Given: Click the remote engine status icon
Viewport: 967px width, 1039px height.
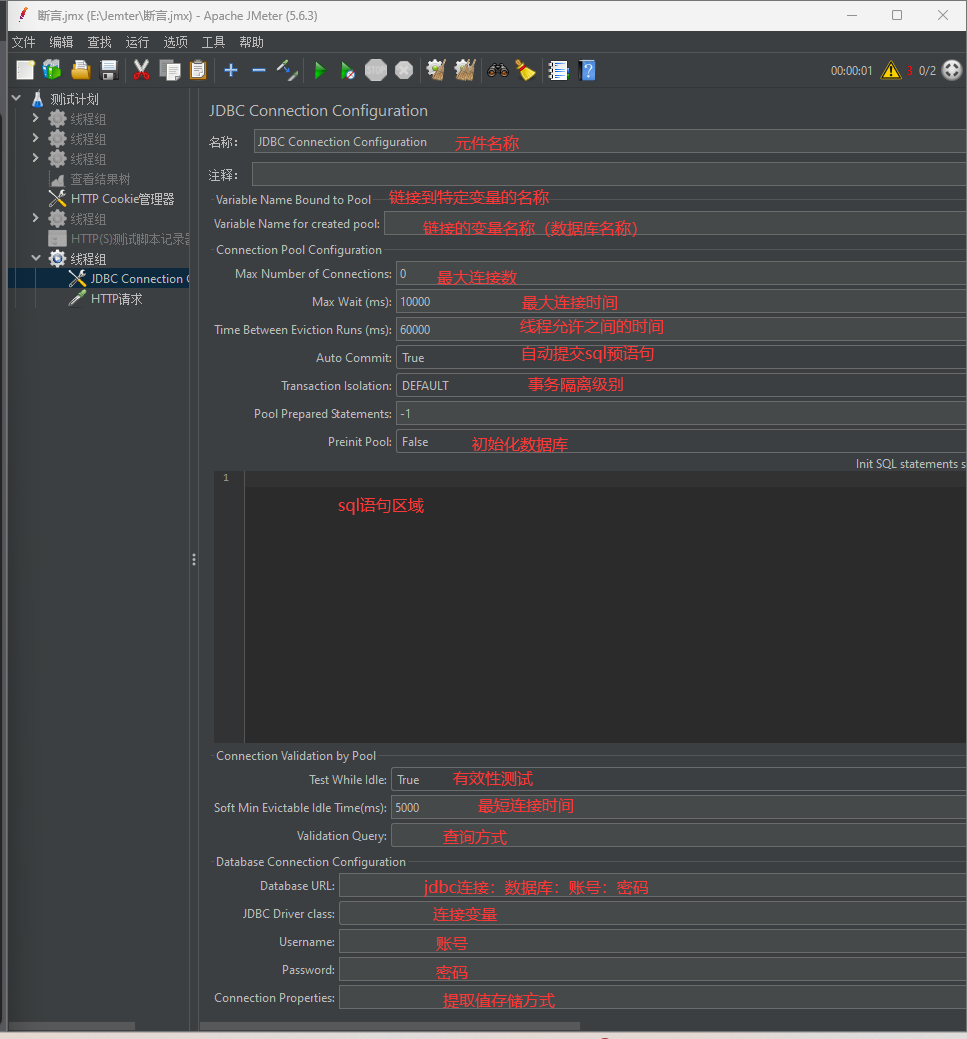Looking at the screenshot, I should pos(952,70).
